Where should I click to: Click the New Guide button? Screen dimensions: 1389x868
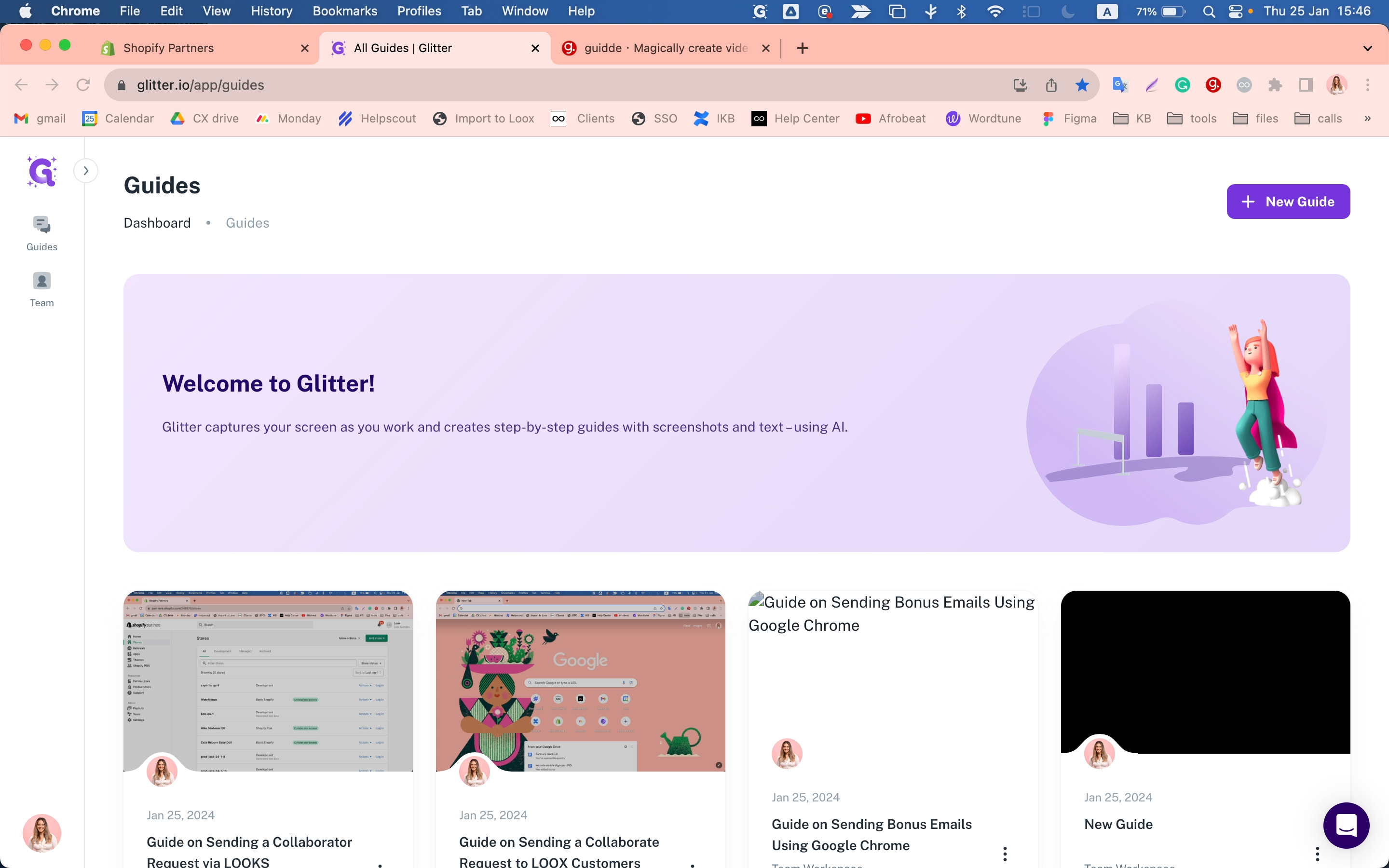1288,202
